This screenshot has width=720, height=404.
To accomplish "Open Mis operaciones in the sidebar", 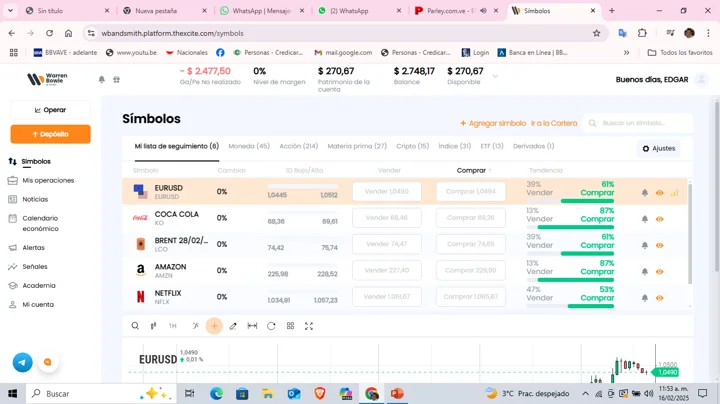I will [48, 180].
